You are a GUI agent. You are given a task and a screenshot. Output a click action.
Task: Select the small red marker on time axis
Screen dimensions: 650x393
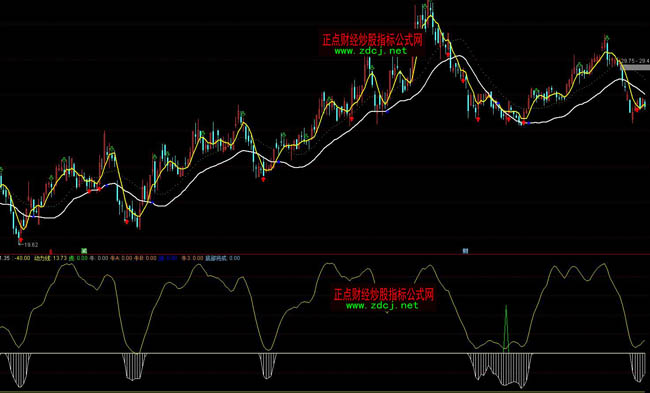51,251
